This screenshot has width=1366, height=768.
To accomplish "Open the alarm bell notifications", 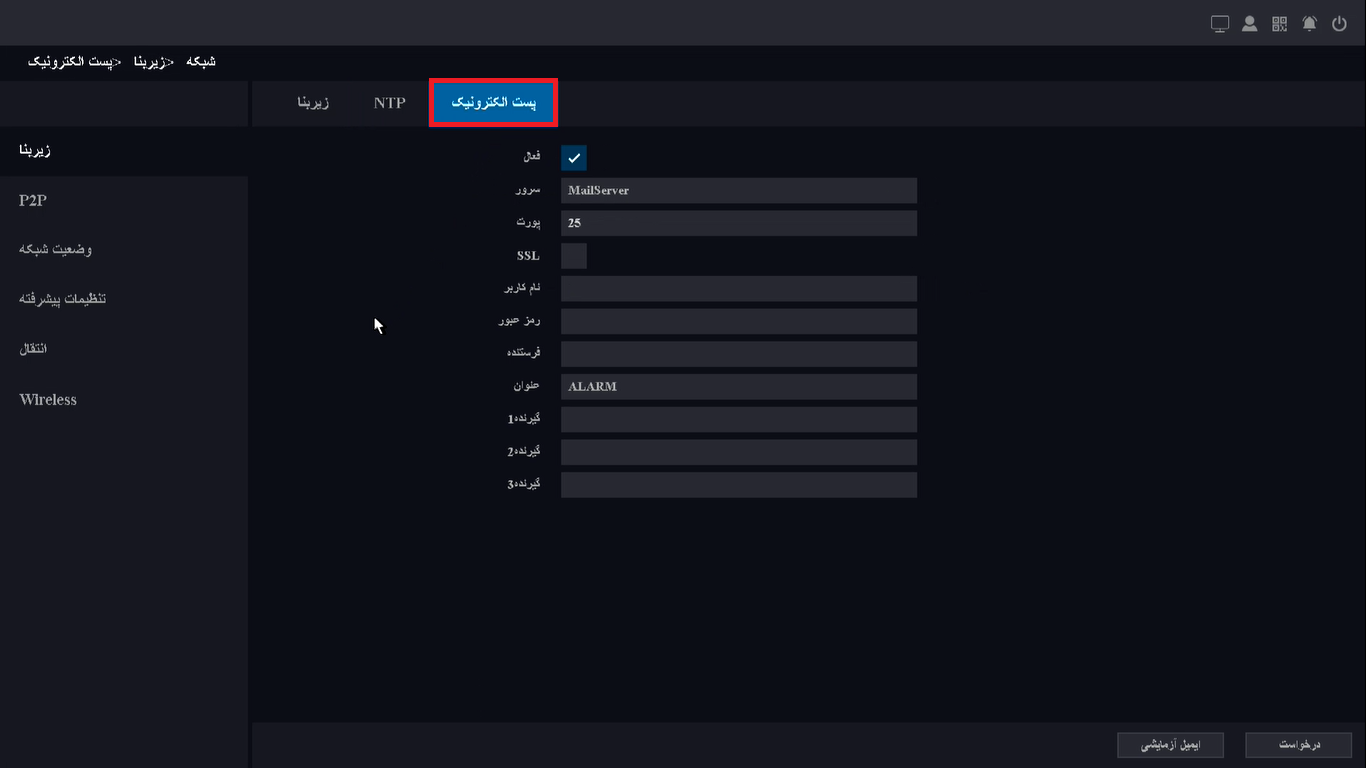I will (1309, 24).
